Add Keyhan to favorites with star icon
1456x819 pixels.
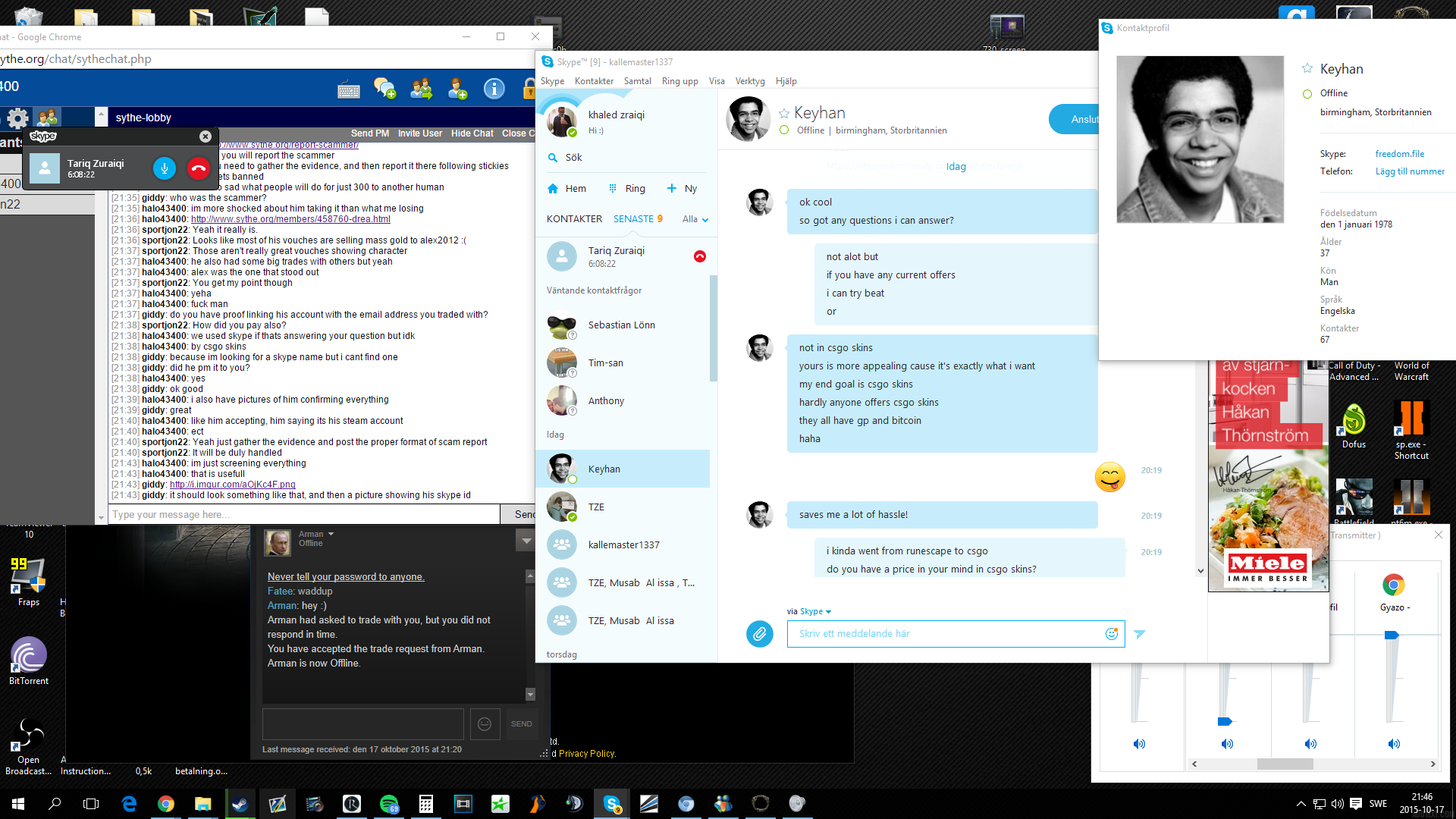[784, 114]
